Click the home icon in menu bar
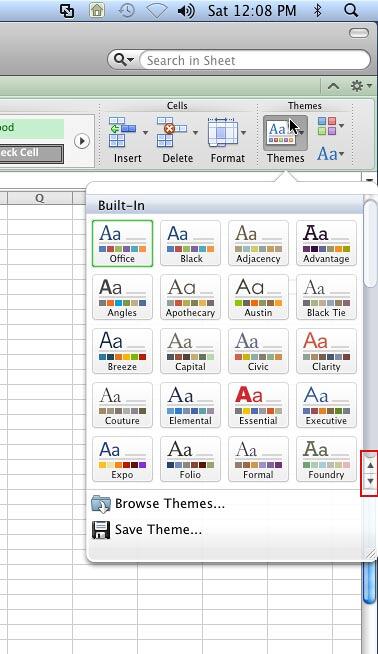The width and height of the screenshot is (378, 654). click(97, 10)
